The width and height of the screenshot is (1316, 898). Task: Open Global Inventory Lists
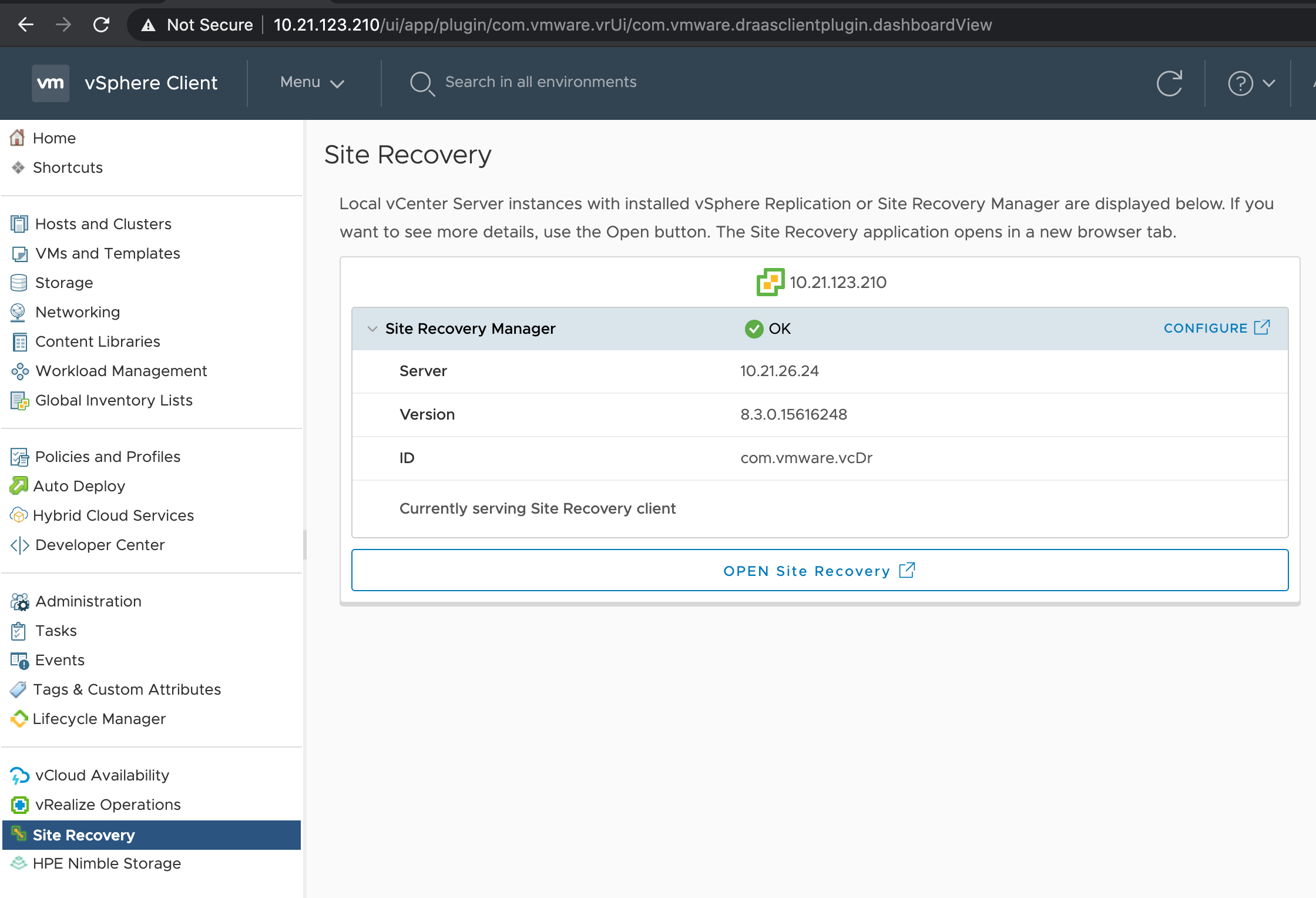tap(114, 400)
